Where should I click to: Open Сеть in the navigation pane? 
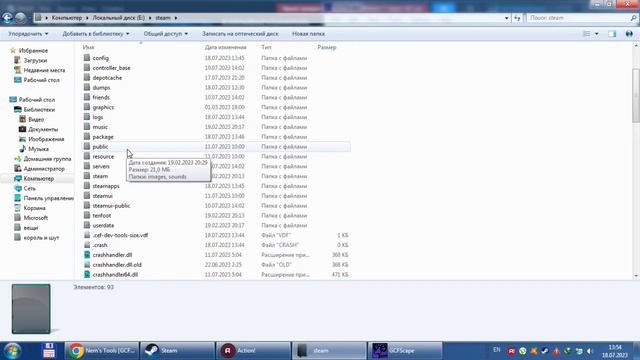point(29,189)
